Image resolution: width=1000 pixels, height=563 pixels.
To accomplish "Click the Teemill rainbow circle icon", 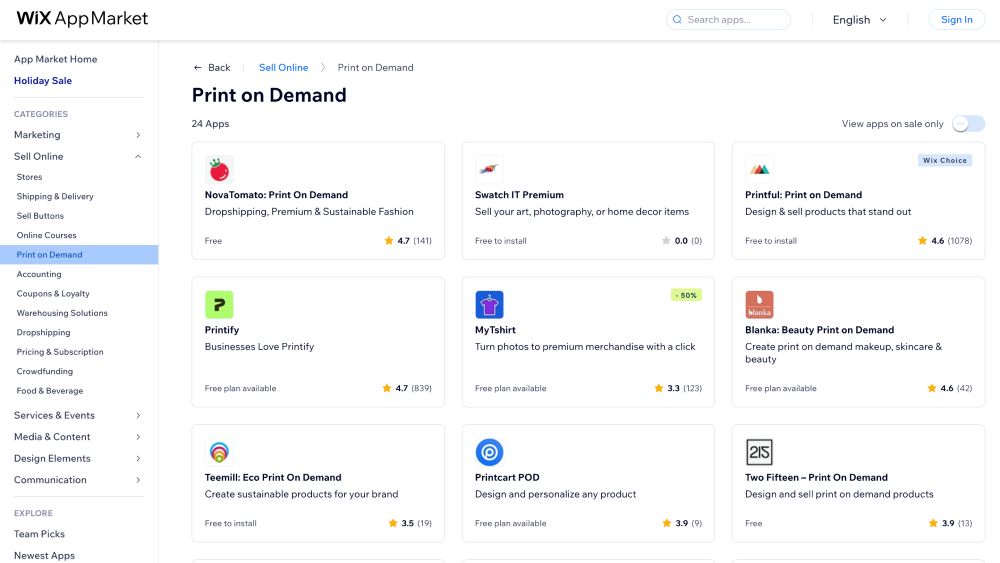I will click(x=219, y=452).
